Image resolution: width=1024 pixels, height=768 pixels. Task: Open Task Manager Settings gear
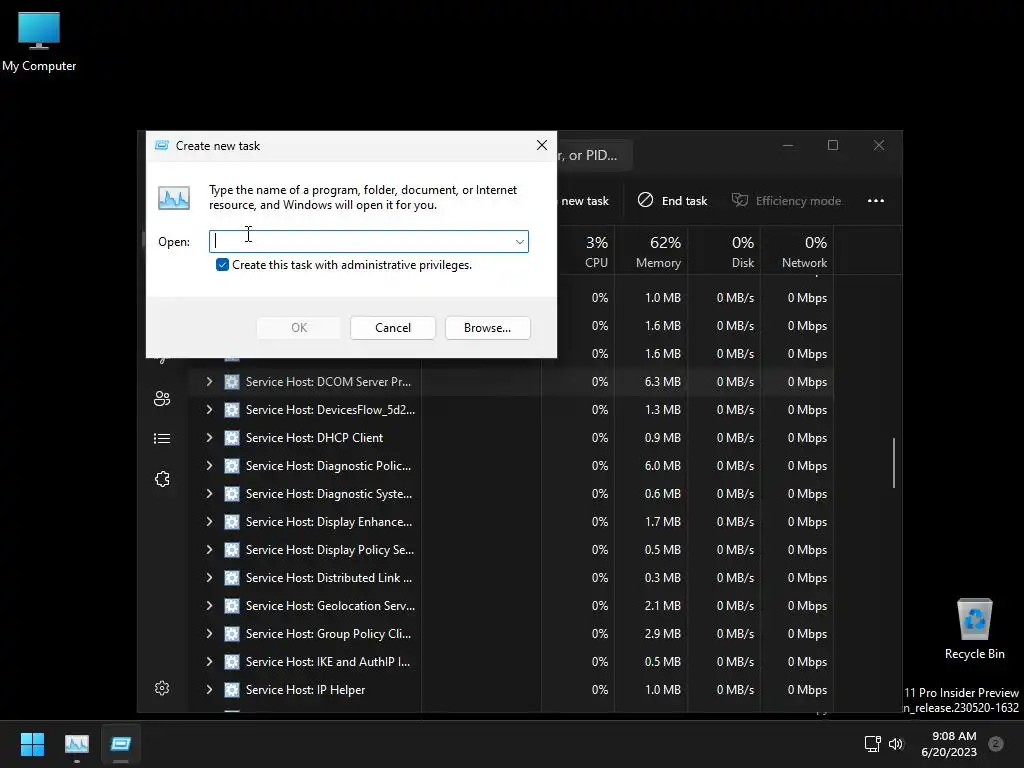(x=162, y=688)
